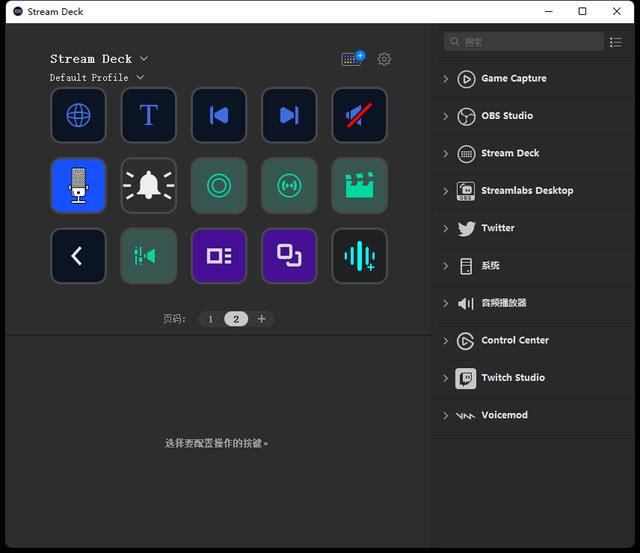Select the previous track key

(x=219, y=115)
